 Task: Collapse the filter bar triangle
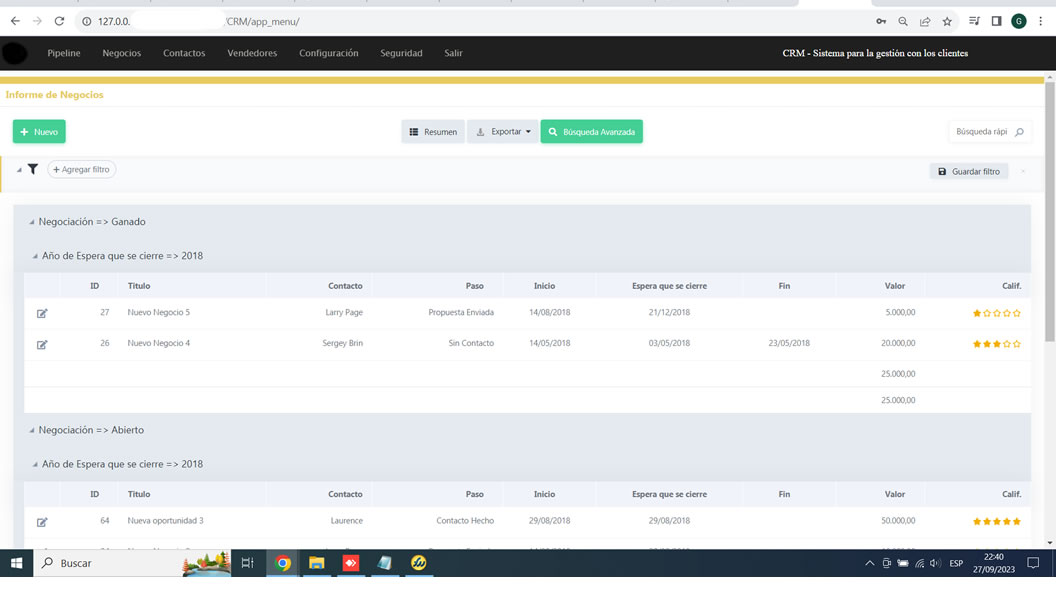click(19, 170)
